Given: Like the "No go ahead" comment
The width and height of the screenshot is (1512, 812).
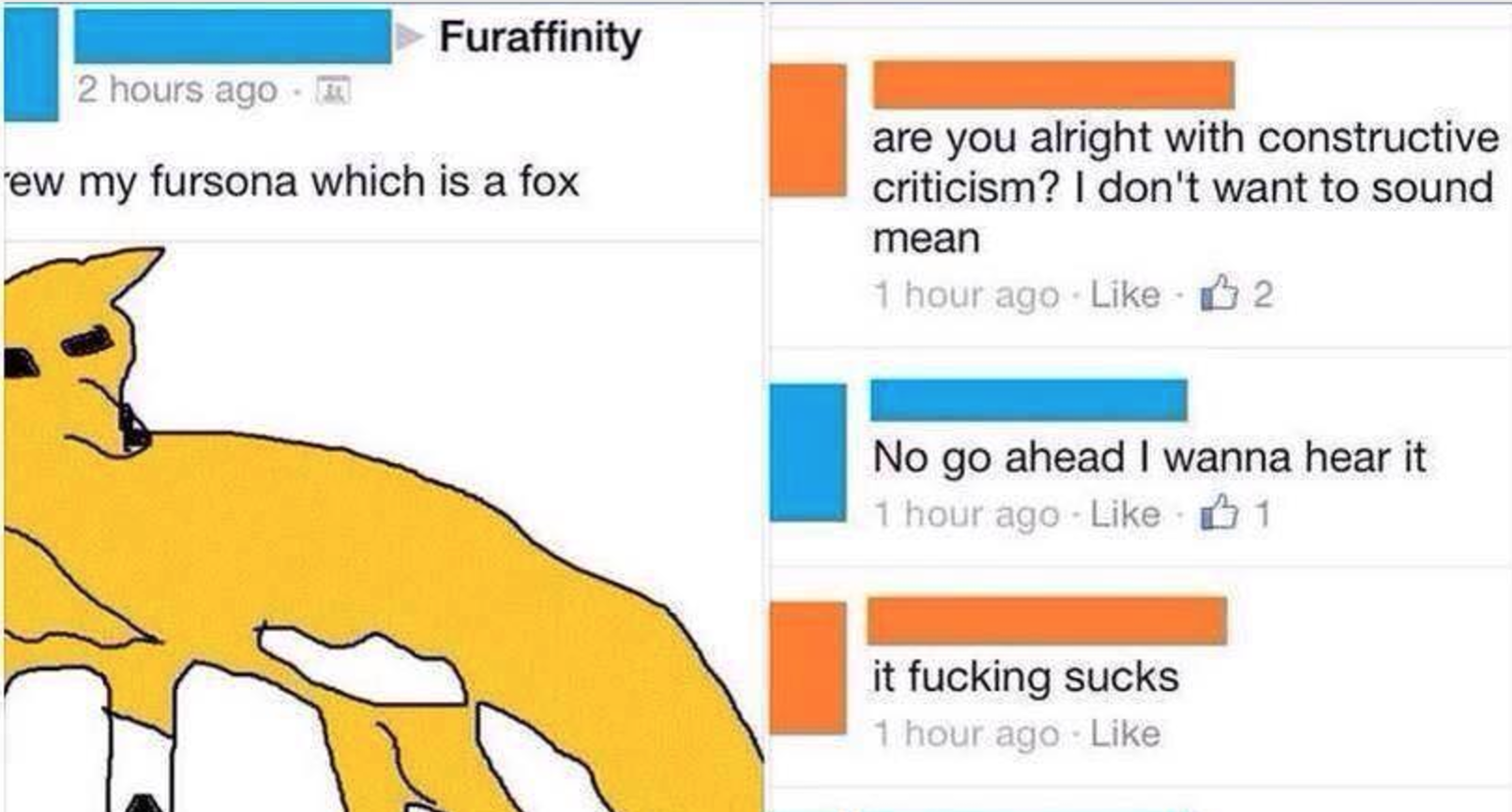Looking at the screenshot, I should tap(1125, 515).
